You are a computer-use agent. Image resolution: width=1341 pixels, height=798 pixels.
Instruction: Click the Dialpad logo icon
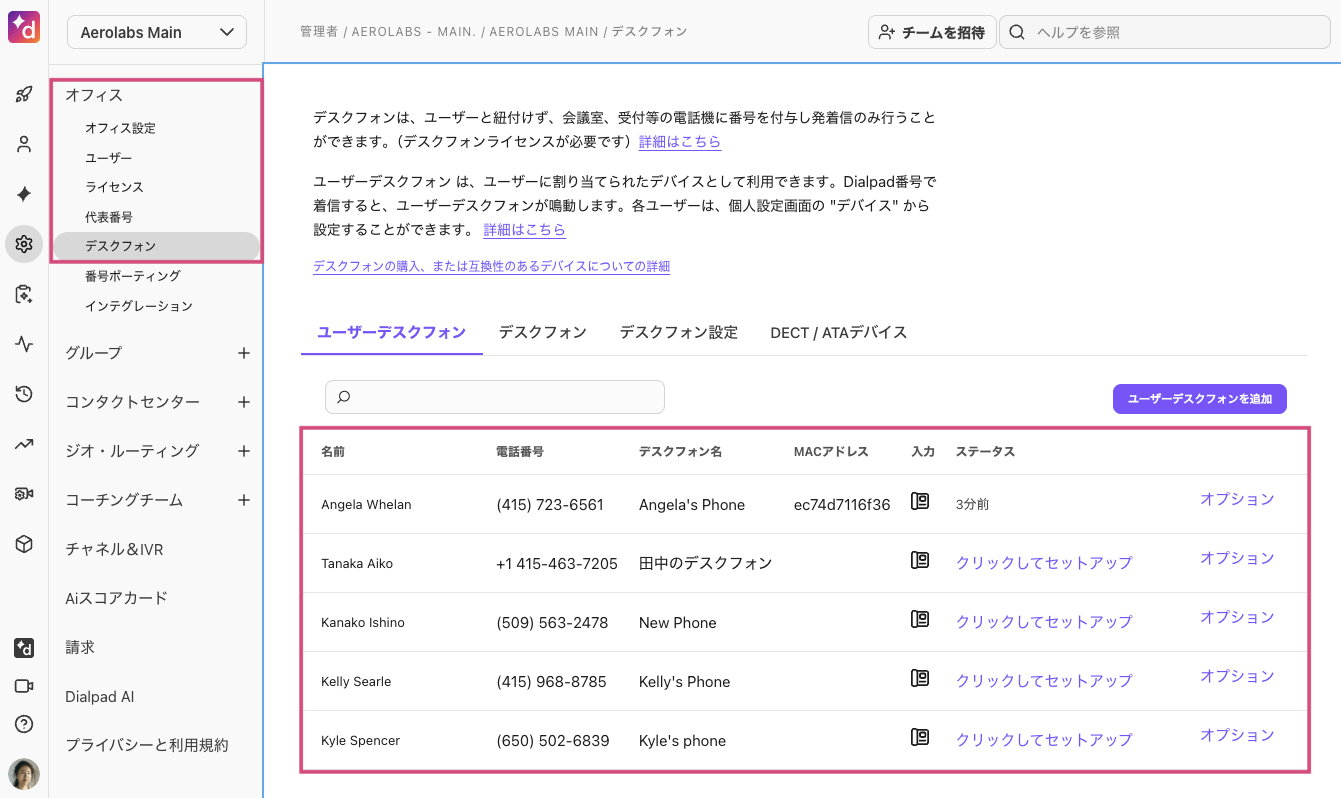coord(24,27)
